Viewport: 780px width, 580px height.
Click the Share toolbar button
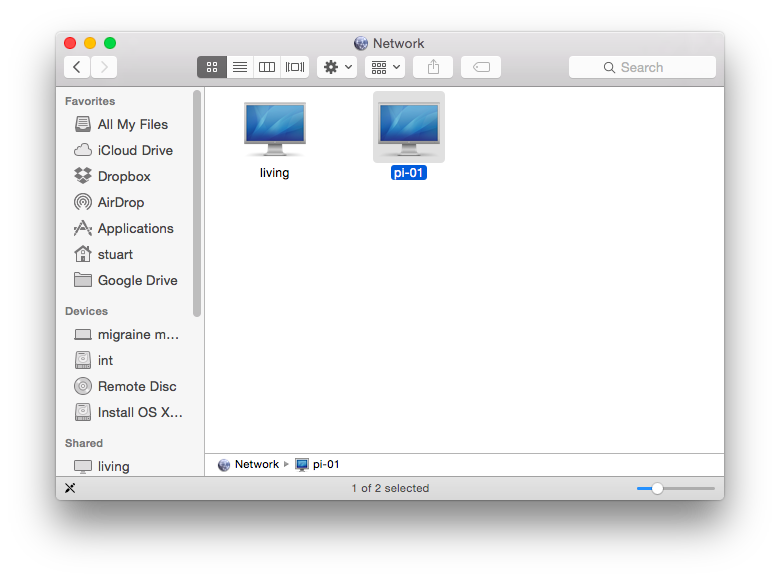pyautogui.click(x=433, y=67)
